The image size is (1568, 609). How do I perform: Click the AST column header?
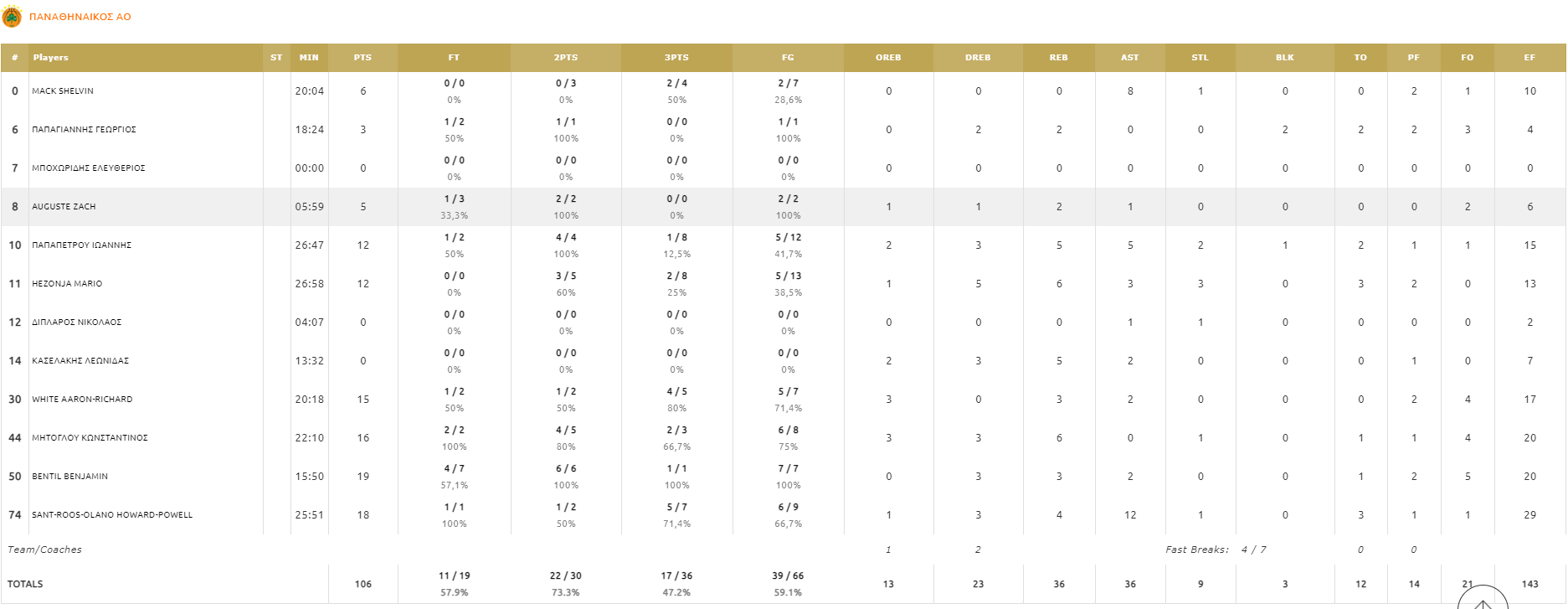(x=1129, y=58)
